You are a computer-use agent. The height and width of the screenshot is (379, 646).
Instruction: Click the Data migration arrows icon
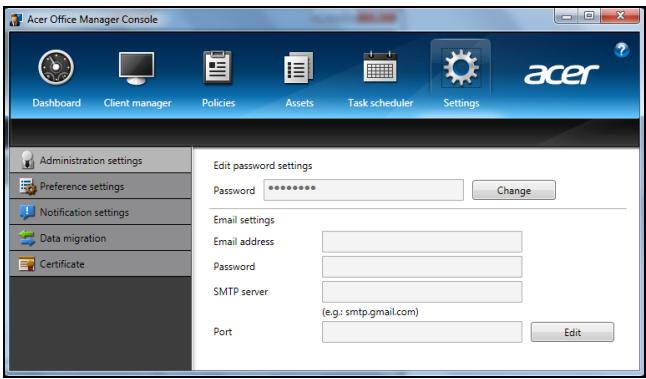(27, 238)
